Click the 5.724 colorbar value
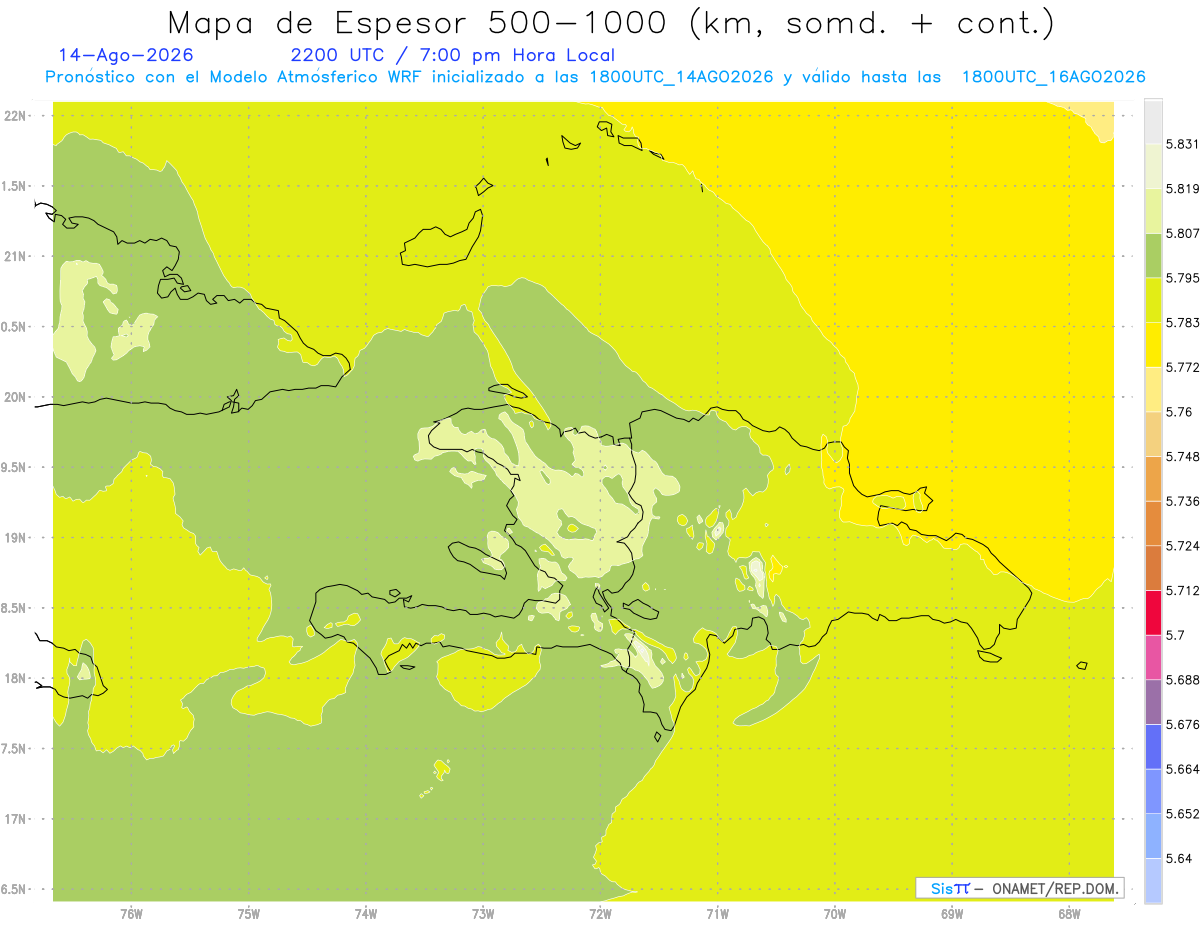Screen dimensions: 1200x927 (1183, 546)
